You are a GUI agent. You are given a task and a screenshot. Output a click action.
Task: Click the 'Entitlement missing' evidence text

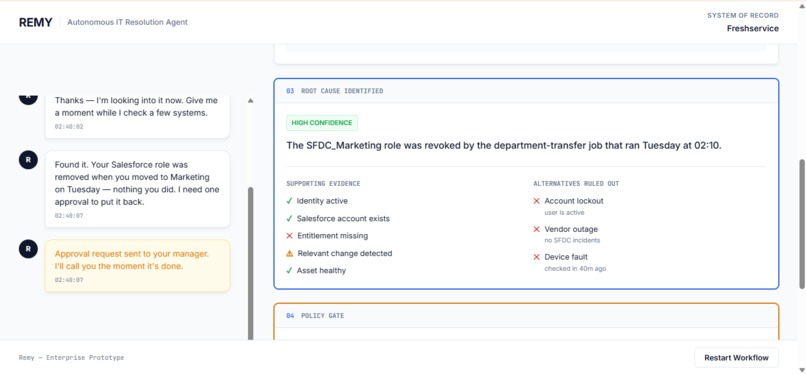pos(333,236)
